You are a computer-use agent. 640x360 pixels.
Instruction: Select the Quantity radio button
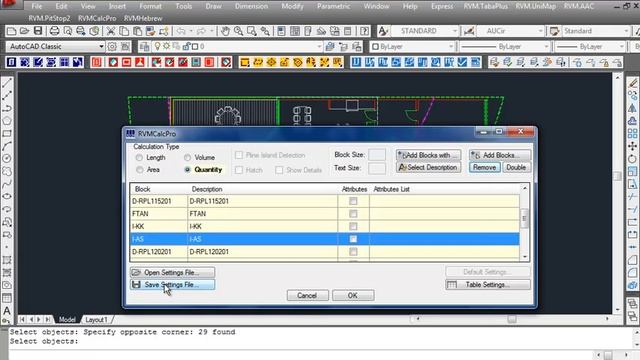(187, 169)
